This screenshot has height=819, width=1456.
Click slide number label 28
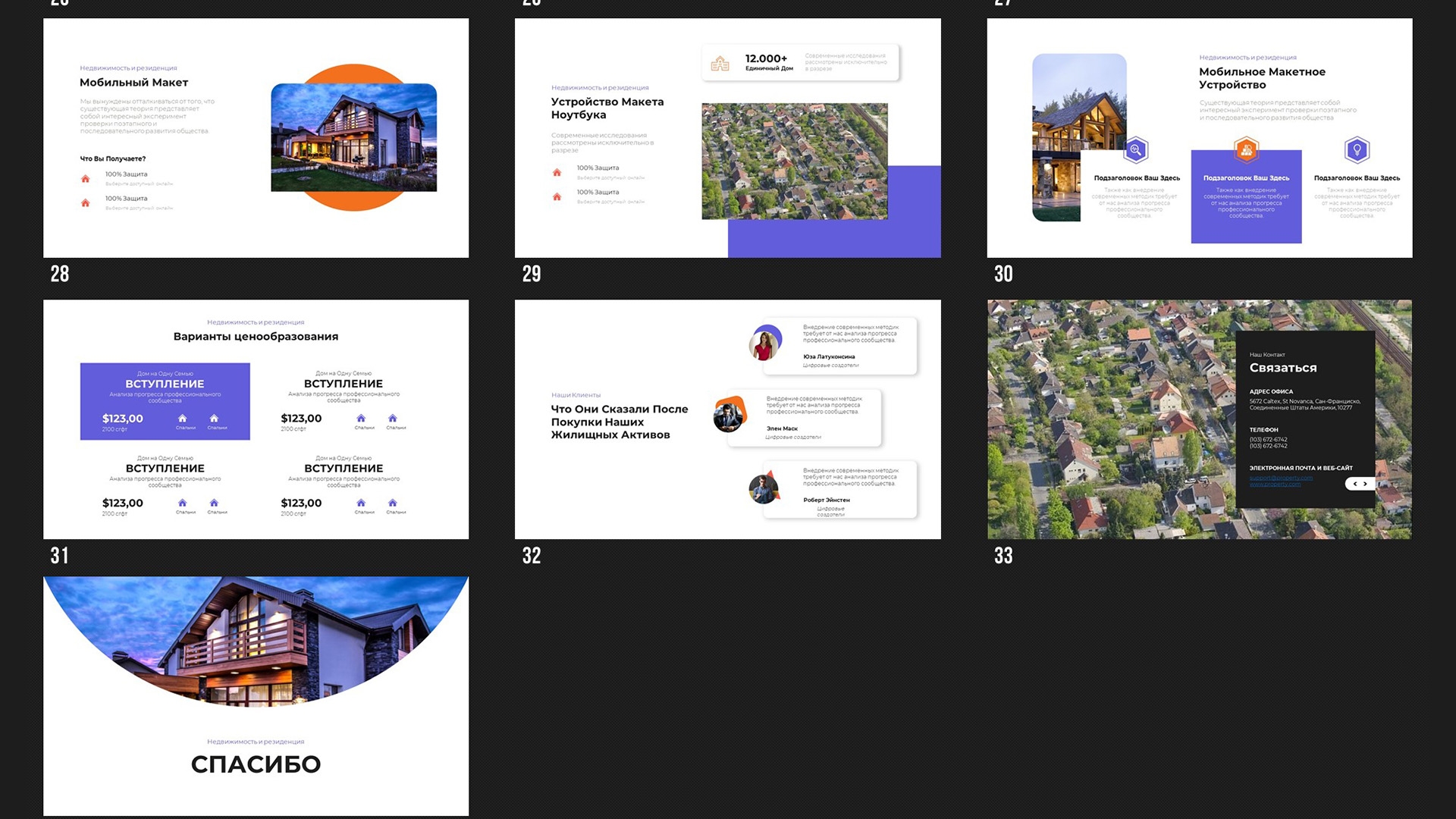59,274
